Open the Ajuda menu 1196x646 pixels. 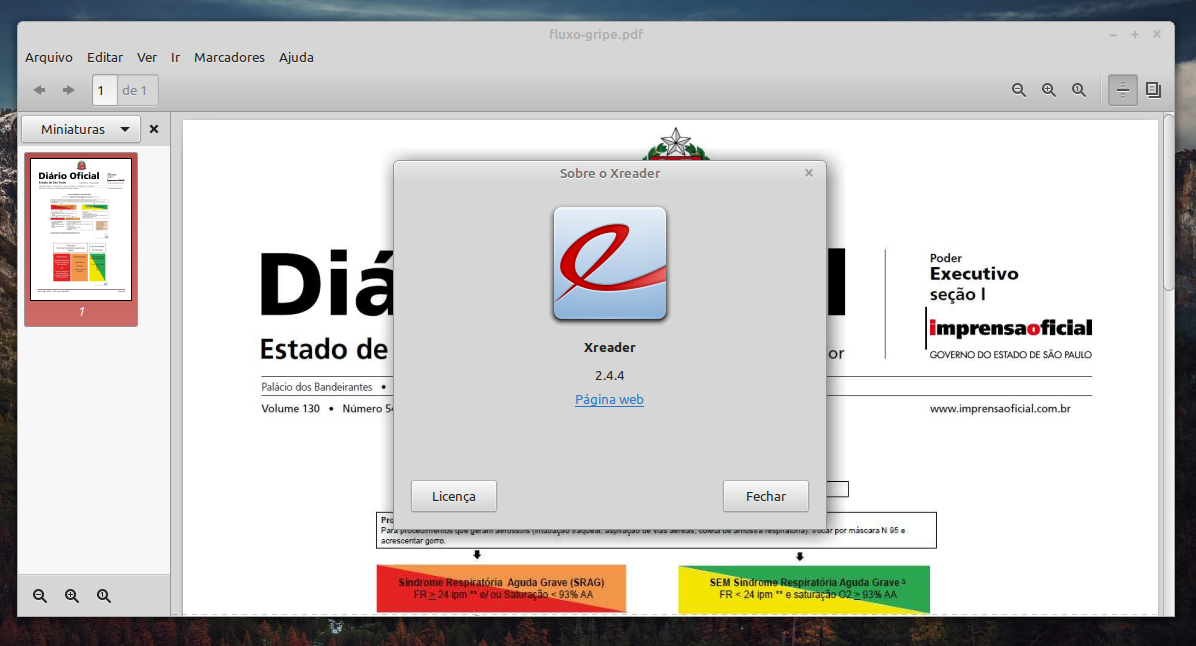pyautogui.click(x=296, y=57)
